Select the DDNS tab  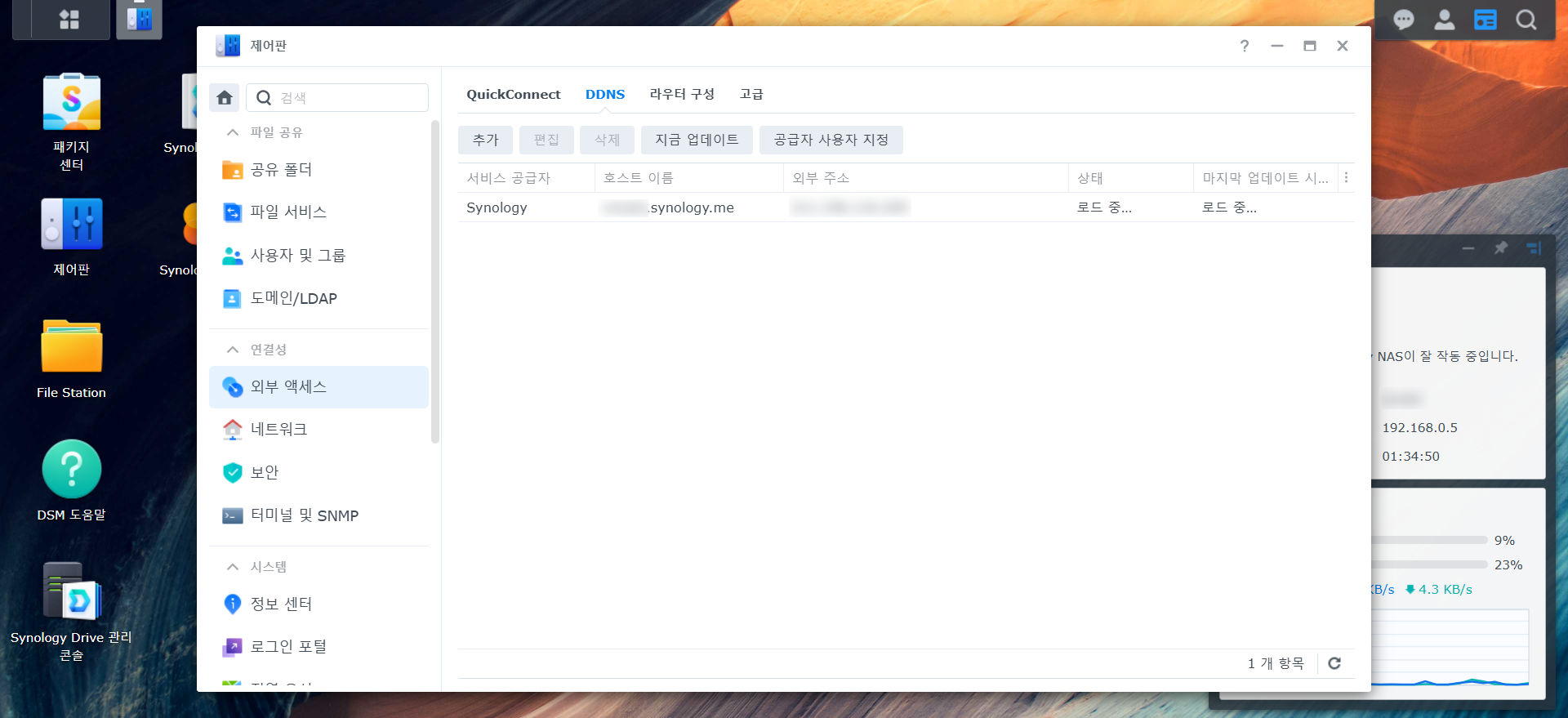605,95
